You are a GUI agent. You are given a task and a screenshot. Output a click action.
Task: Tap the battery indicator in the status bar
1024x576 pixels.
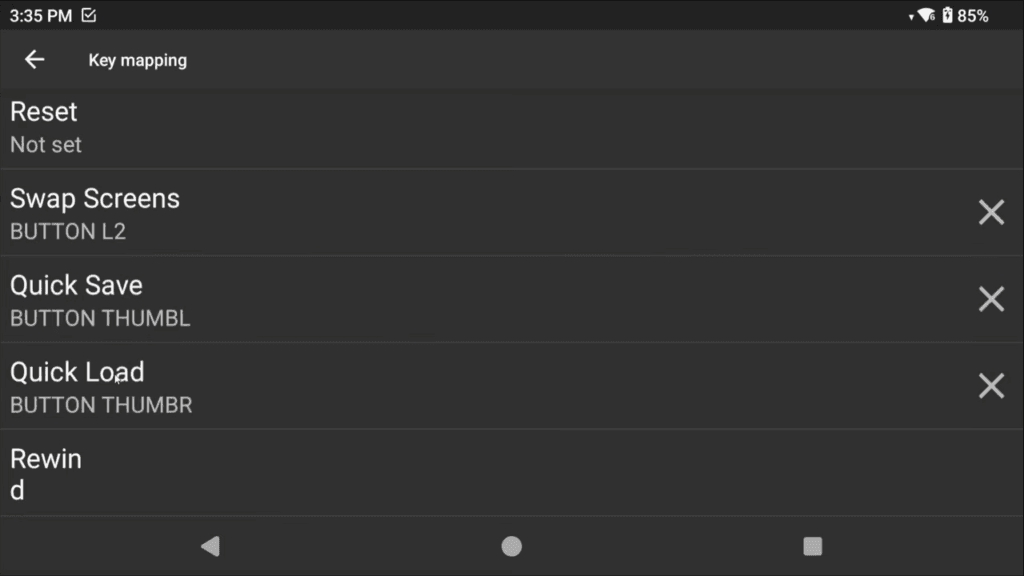[948, 15]
